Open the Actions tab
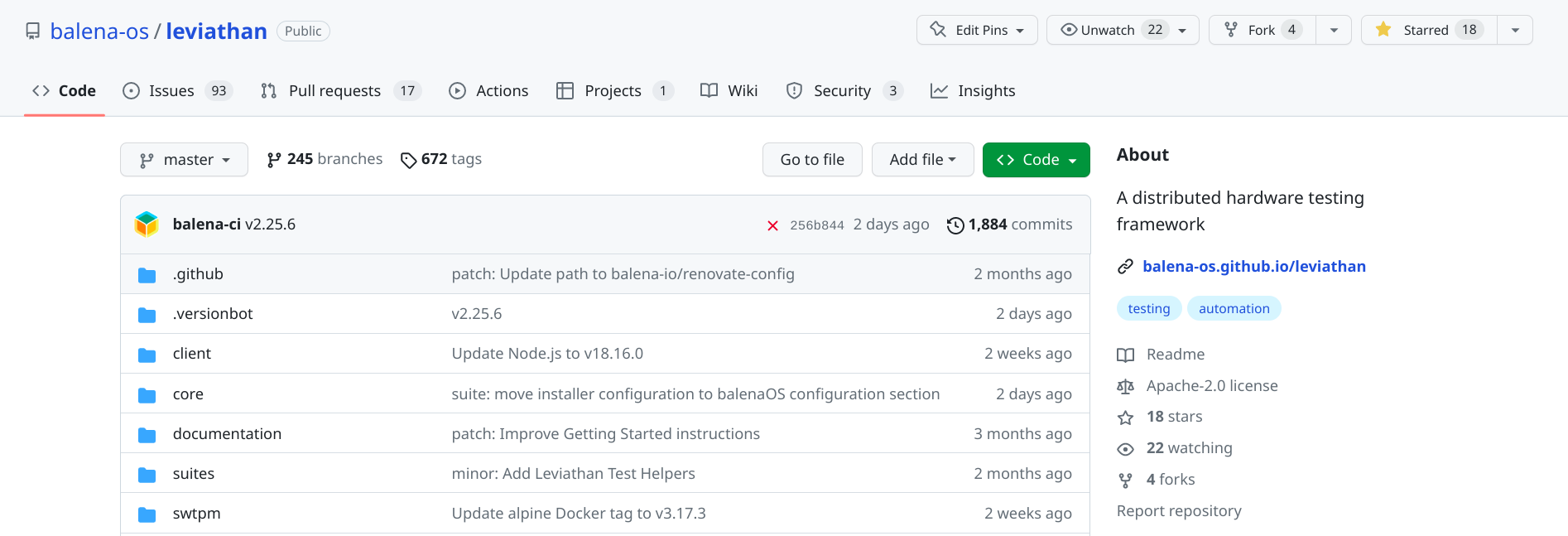1568x536 pixels. pos(488,91)
